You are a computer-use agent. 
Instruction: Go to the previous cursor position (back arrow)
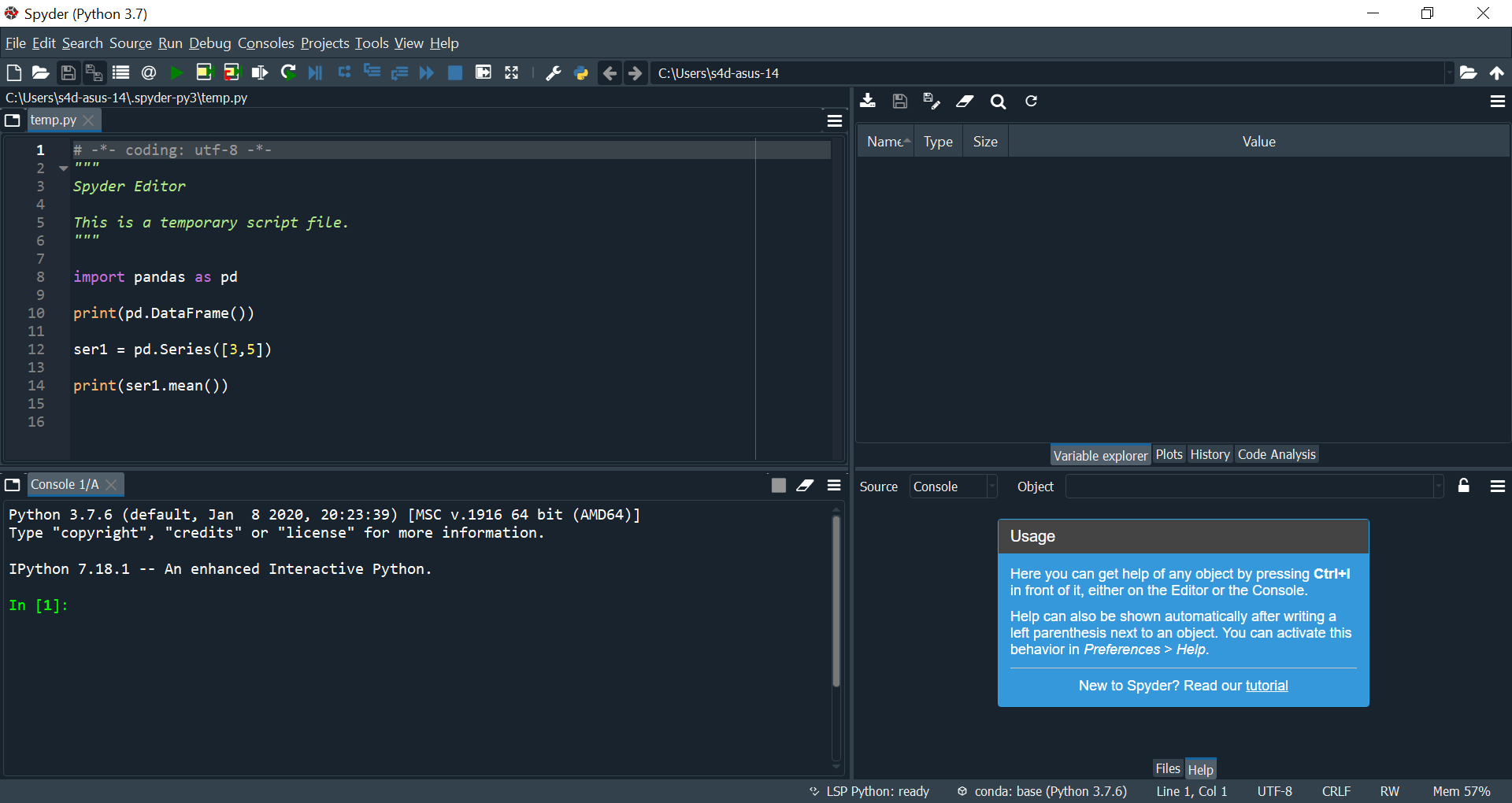(610, 73)
